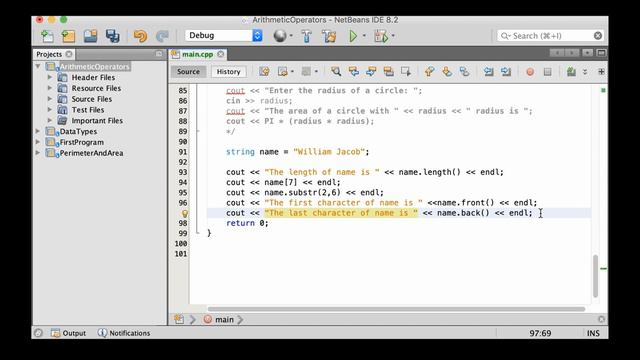640x360 pixels.
Task: Expand the editor toolbar overflow chevron
Action: 584,72
